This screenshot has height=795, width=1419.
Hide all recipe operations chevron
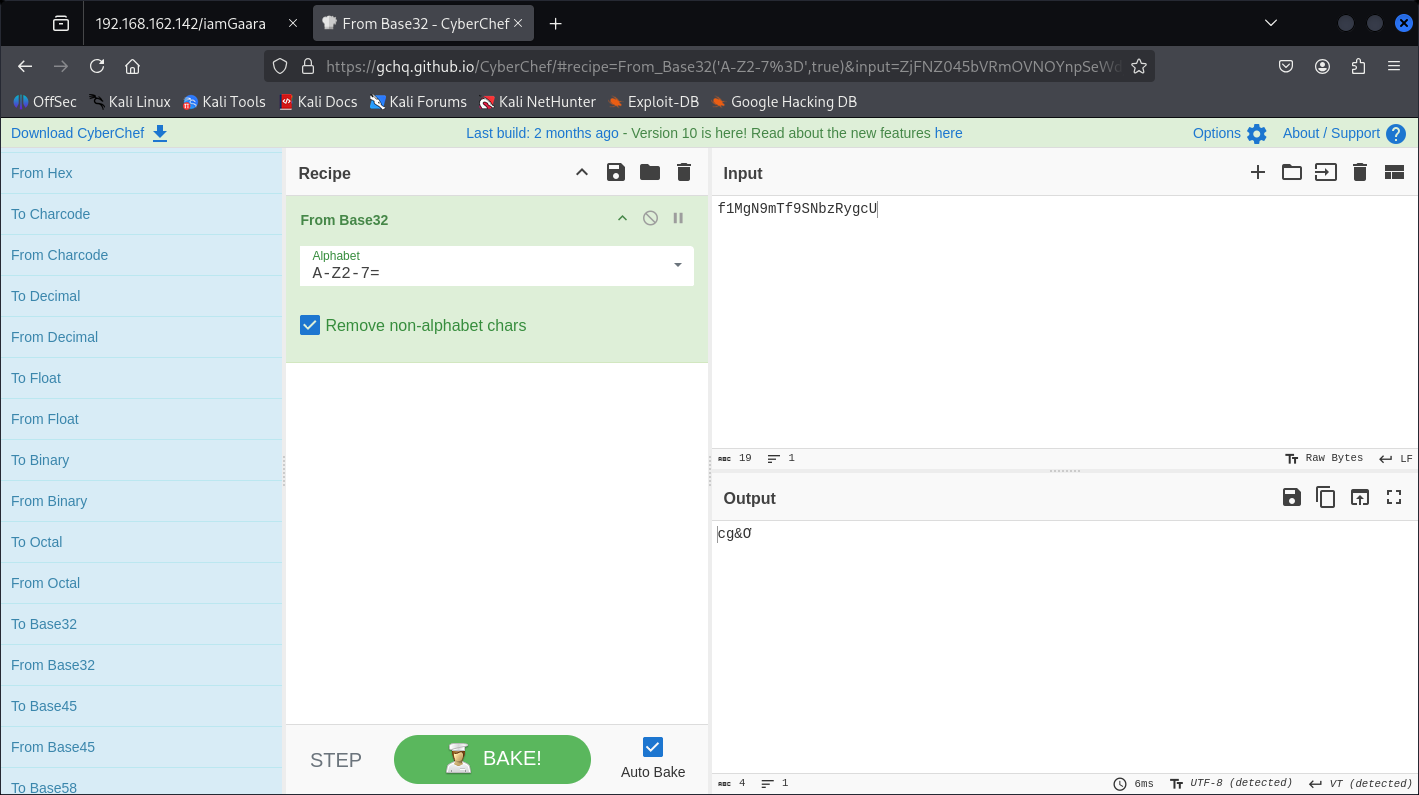tap(582, 172)
